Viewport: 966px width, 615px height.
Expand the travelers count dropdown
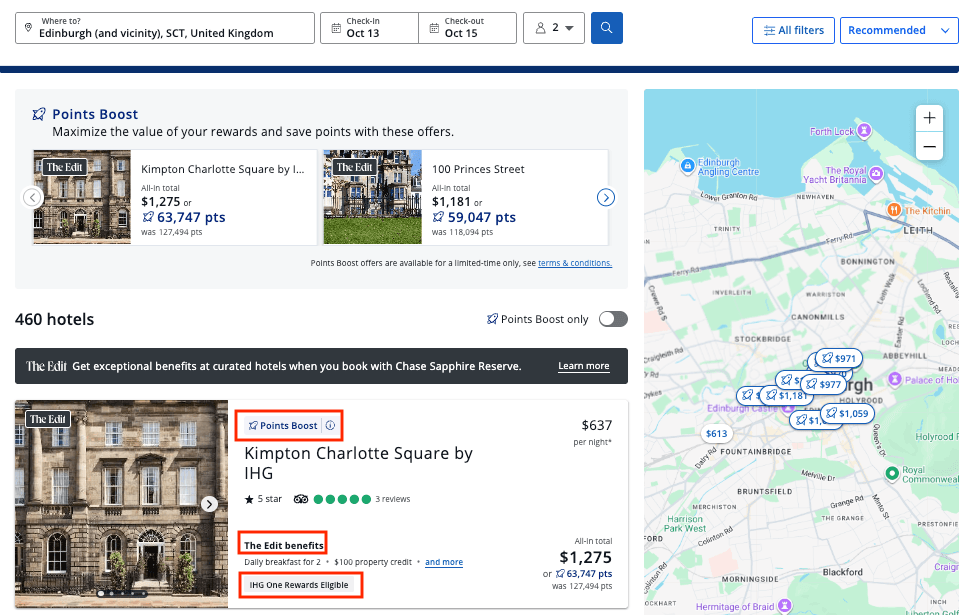pos(553,28)
